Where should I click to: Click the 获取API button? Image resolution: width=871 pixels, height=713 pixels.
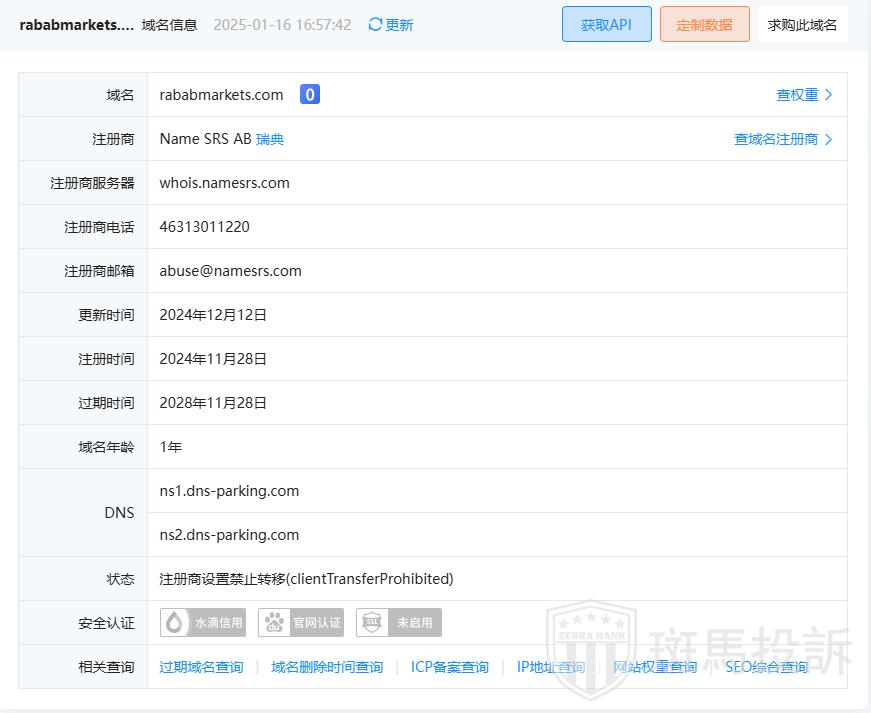[606, 25]
